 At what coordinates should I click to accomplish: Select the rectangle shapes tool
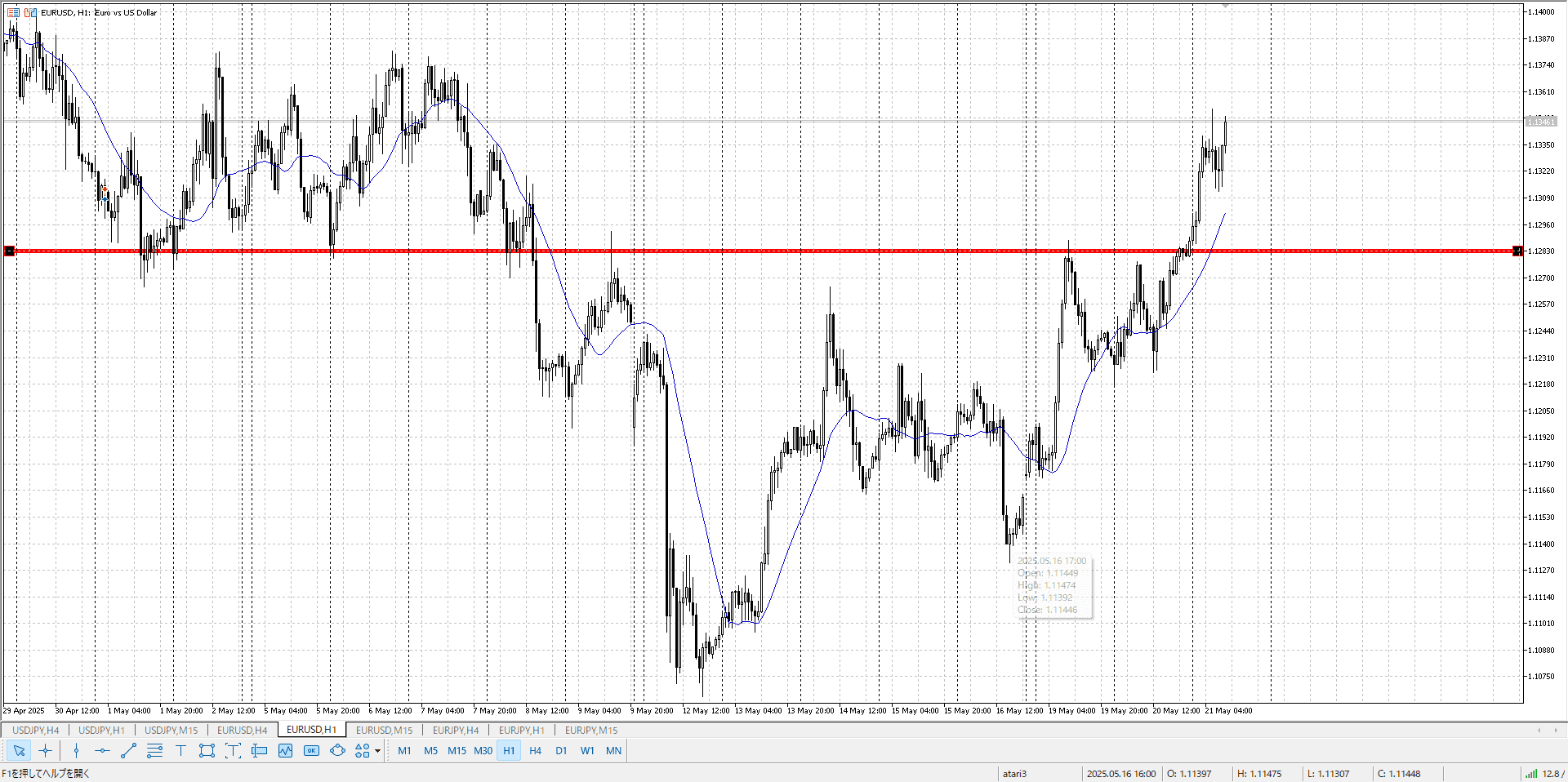coord(207,751)
